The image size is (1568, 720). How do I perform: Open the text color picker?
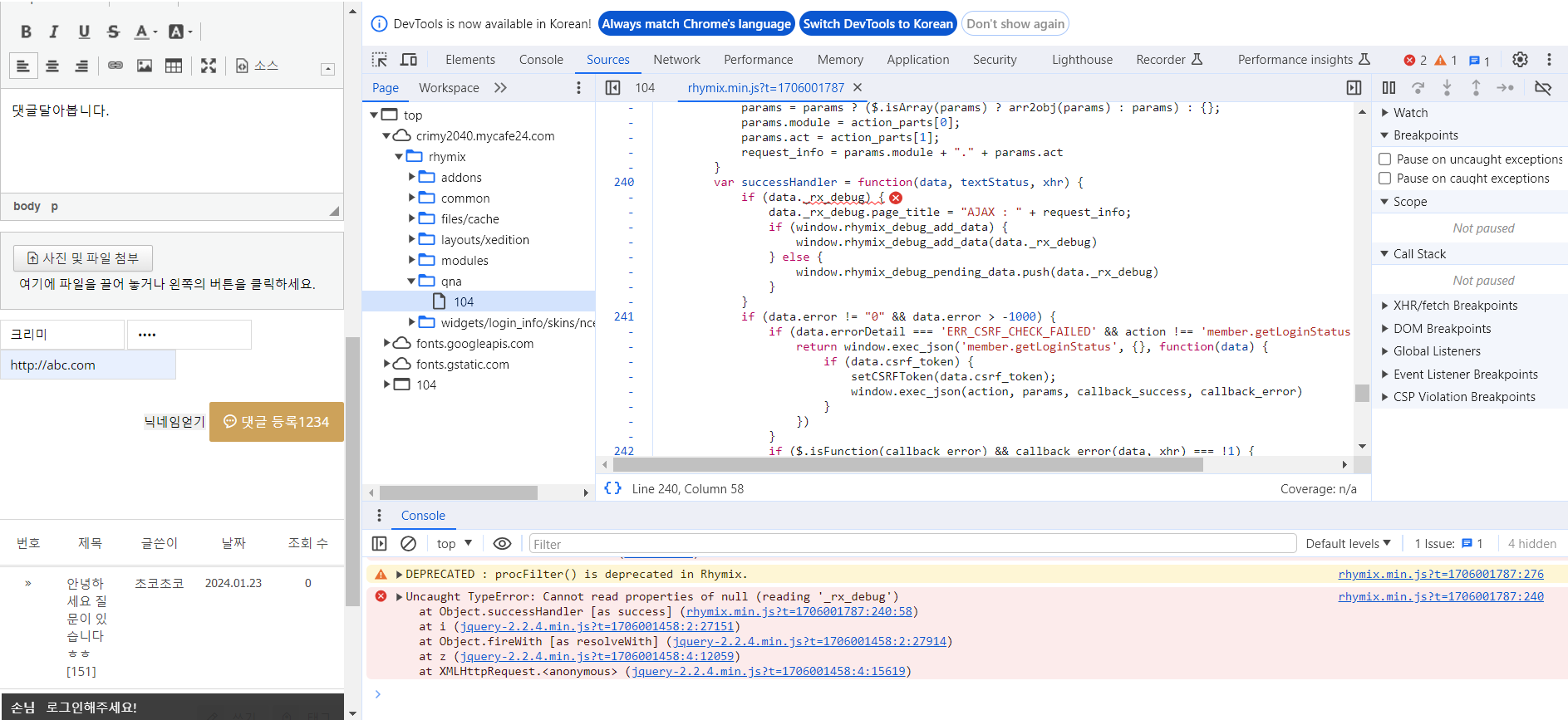145,32
